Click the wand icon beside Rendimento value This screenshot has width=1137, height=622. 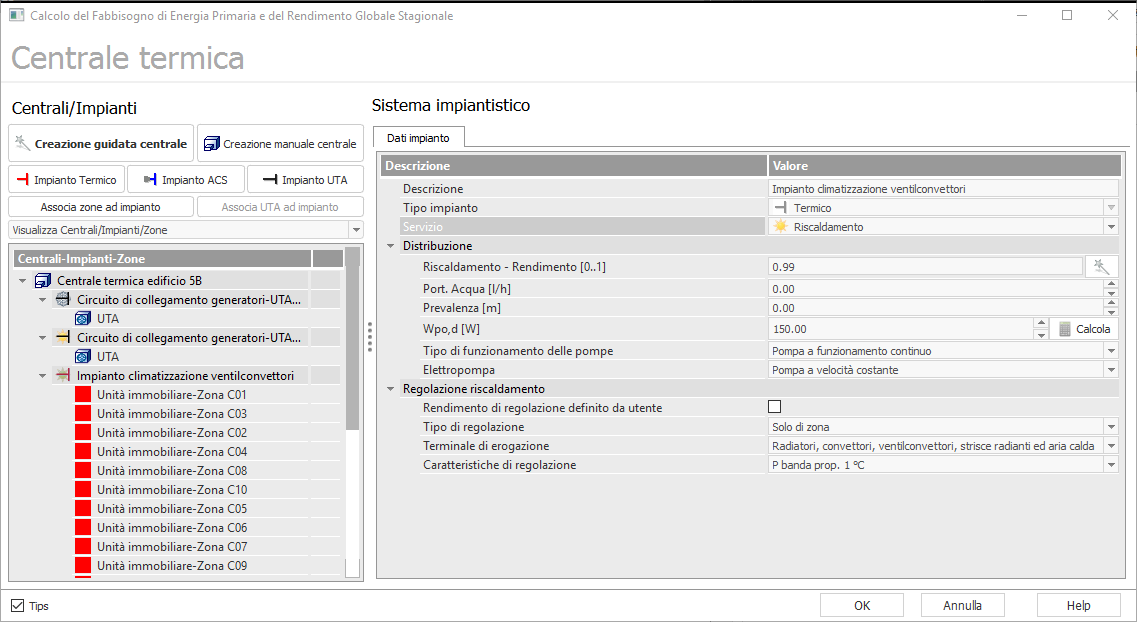click(x=1101, y=267)
